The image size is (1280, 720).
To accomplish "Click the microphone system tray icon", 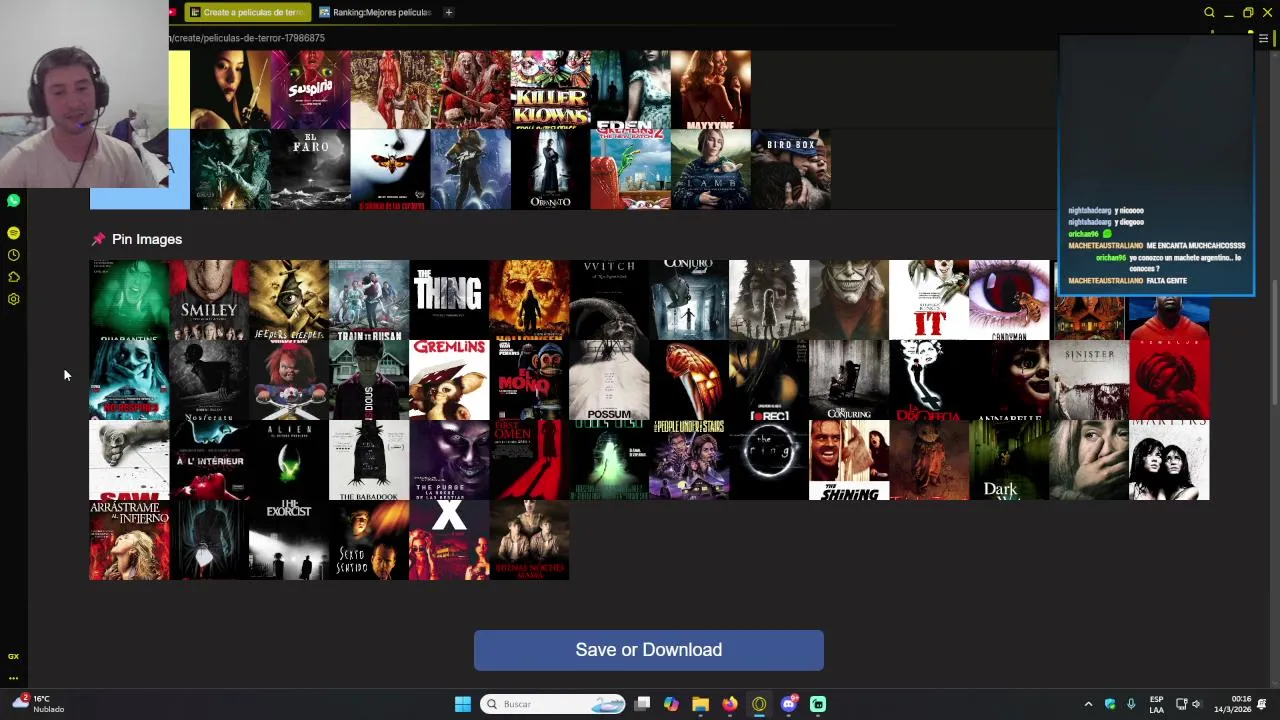I will (x=1131, y=704).
